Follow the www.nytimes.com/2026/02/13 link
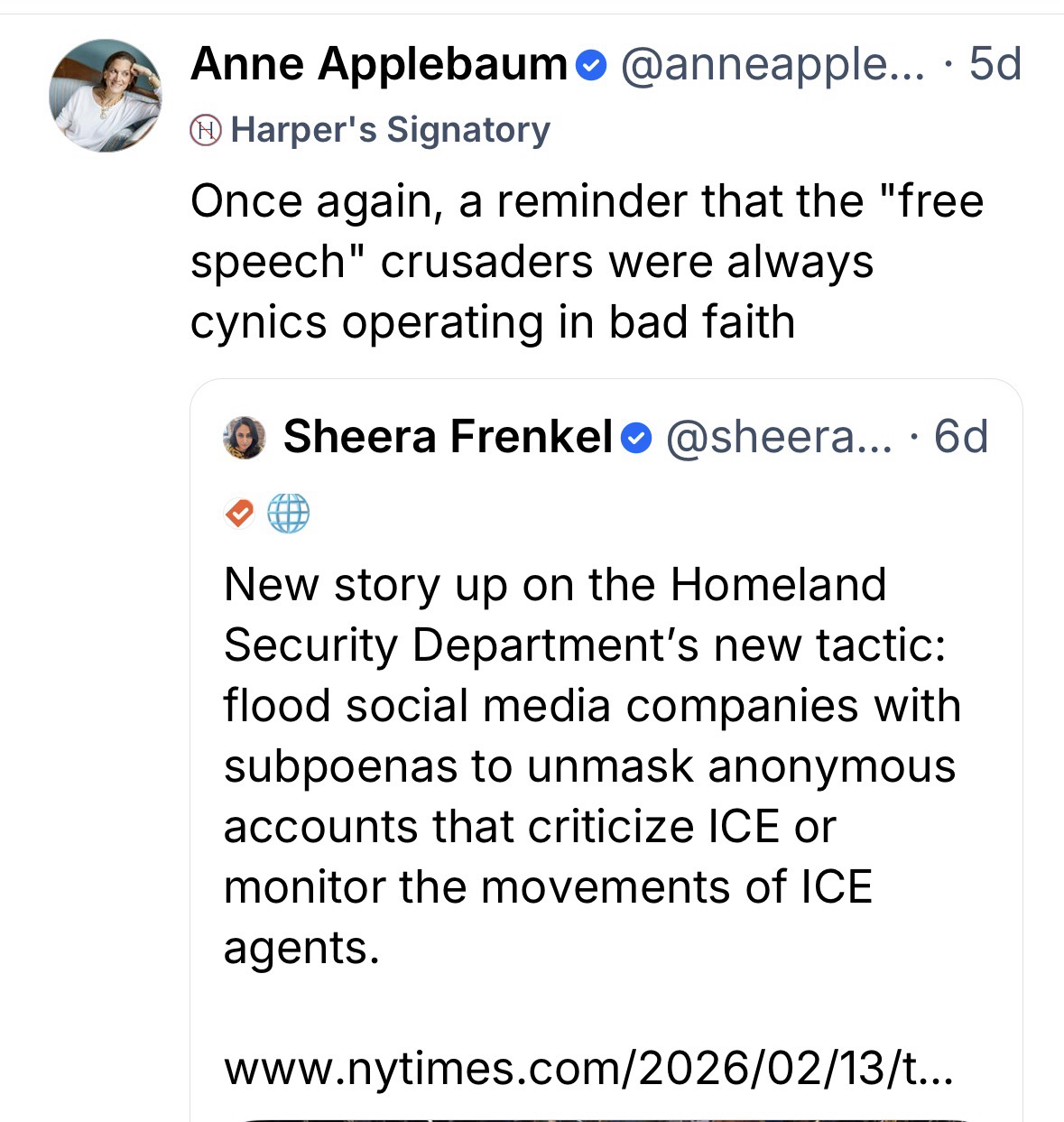 click(587, 1070)
